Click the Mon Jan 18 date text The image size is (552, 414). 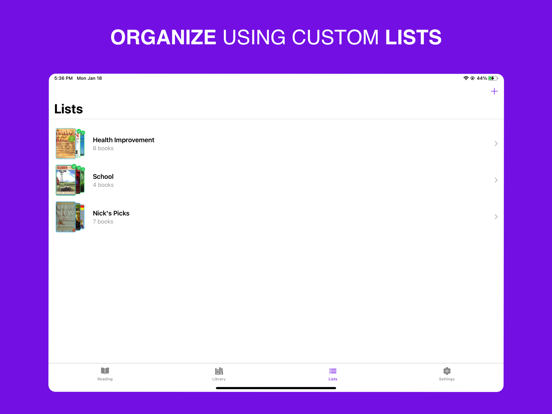click(x=89, y=78)
